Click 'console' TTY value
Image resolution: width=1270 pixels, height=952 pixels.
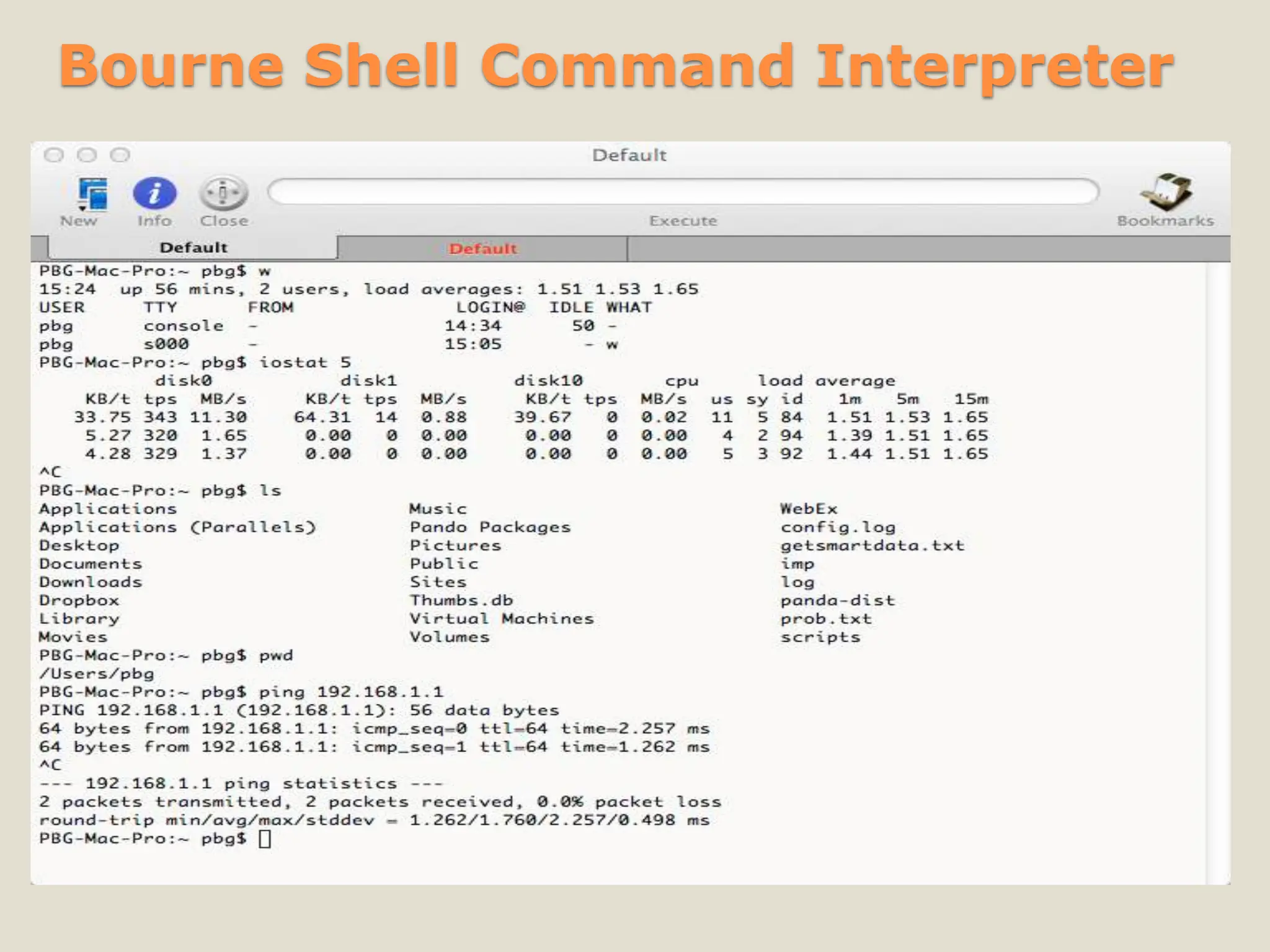184,326
